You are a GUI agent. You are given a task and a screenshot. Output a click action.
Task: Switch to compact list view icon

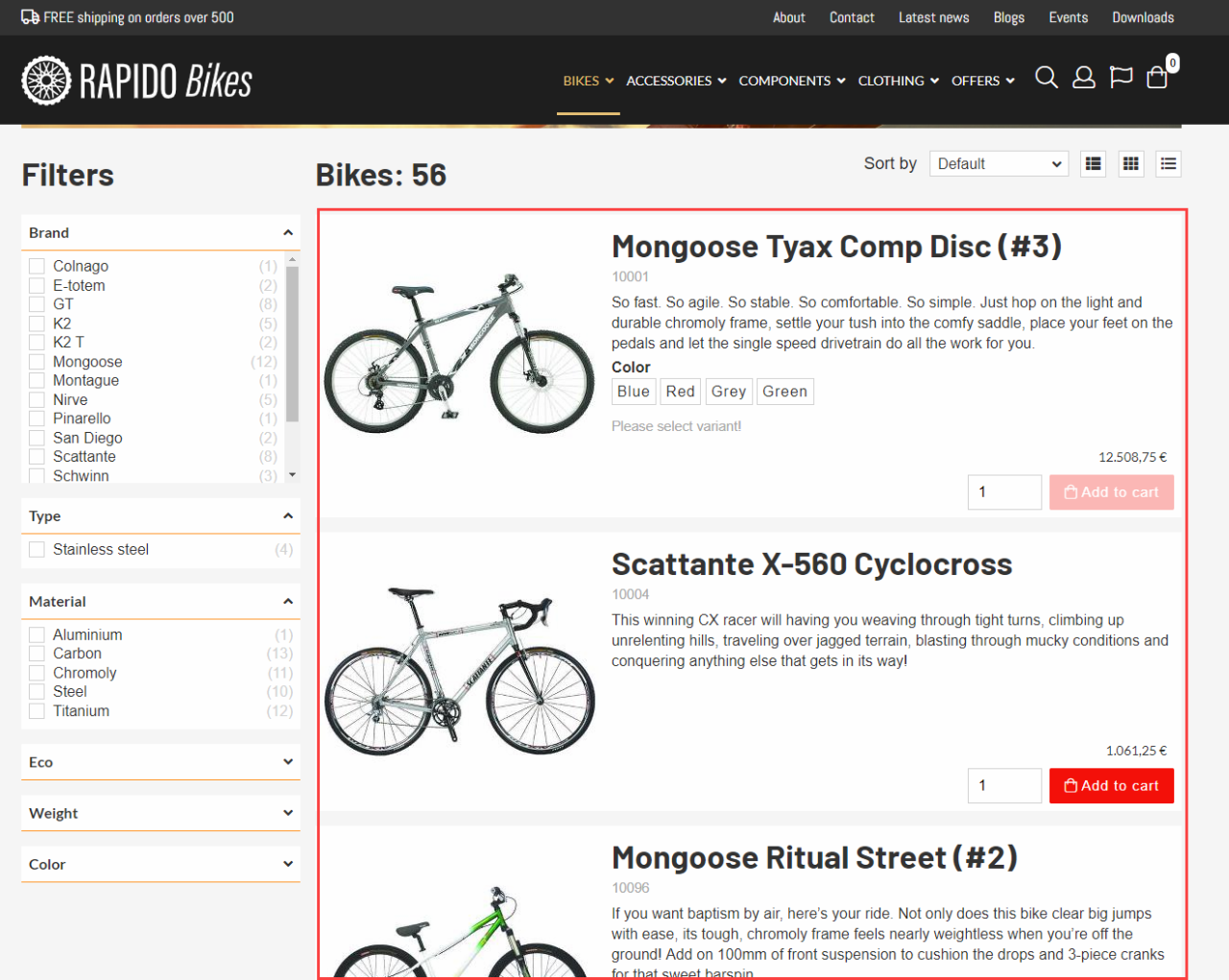pos(1169,164)
